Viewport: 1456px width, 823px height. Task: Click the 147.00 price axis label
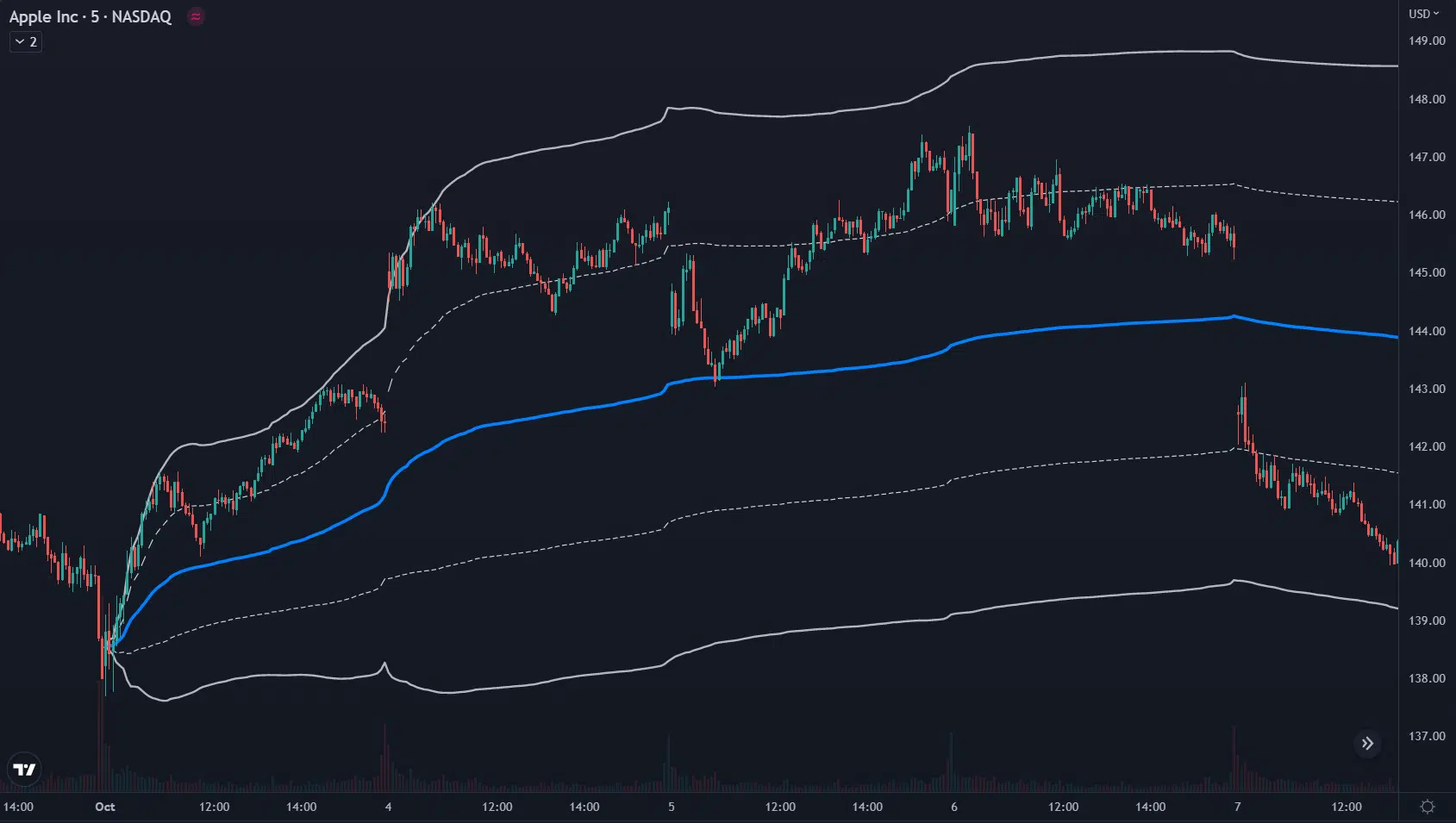click(1427, 157)
